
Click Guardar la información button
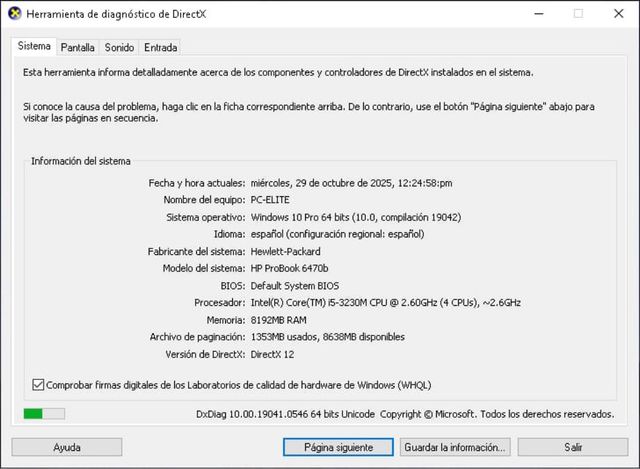tap(456, 447)
